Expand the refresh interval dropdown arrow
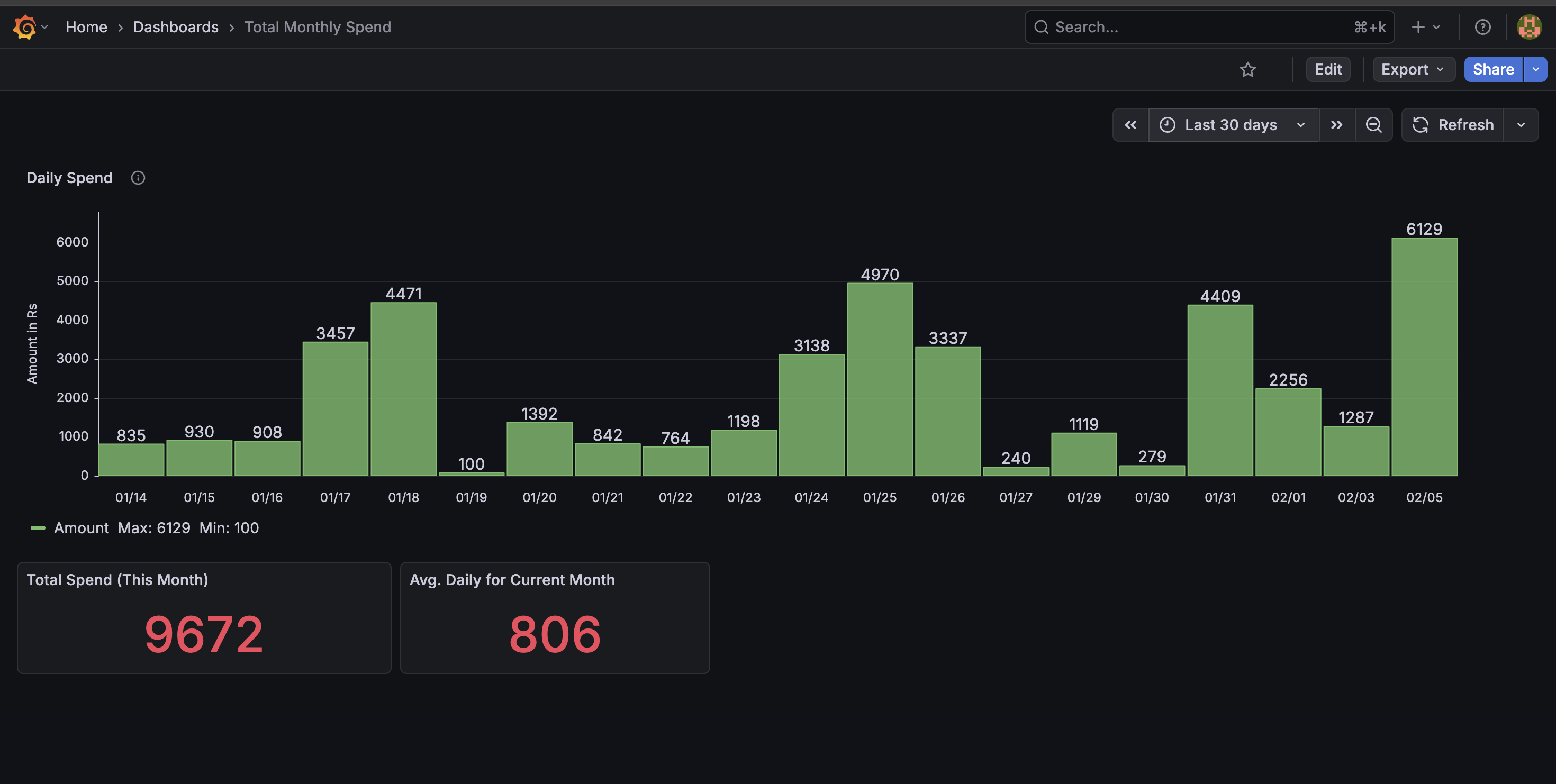The height and width of the screenshot is (784, 1556). [x=1521, y=125]
